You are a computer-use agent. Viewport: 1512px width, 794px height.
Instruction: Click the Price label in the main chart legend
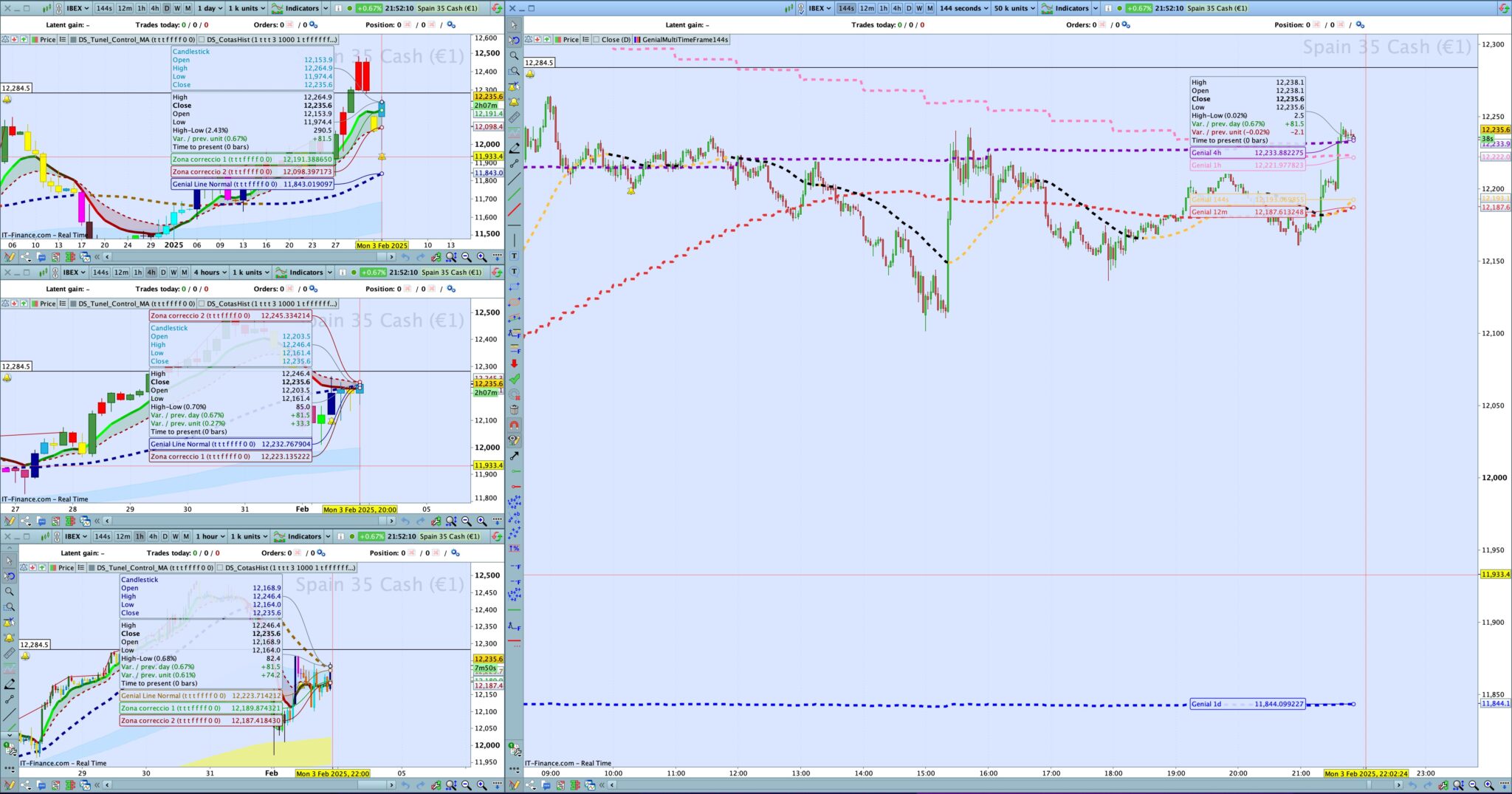point(571,39)
